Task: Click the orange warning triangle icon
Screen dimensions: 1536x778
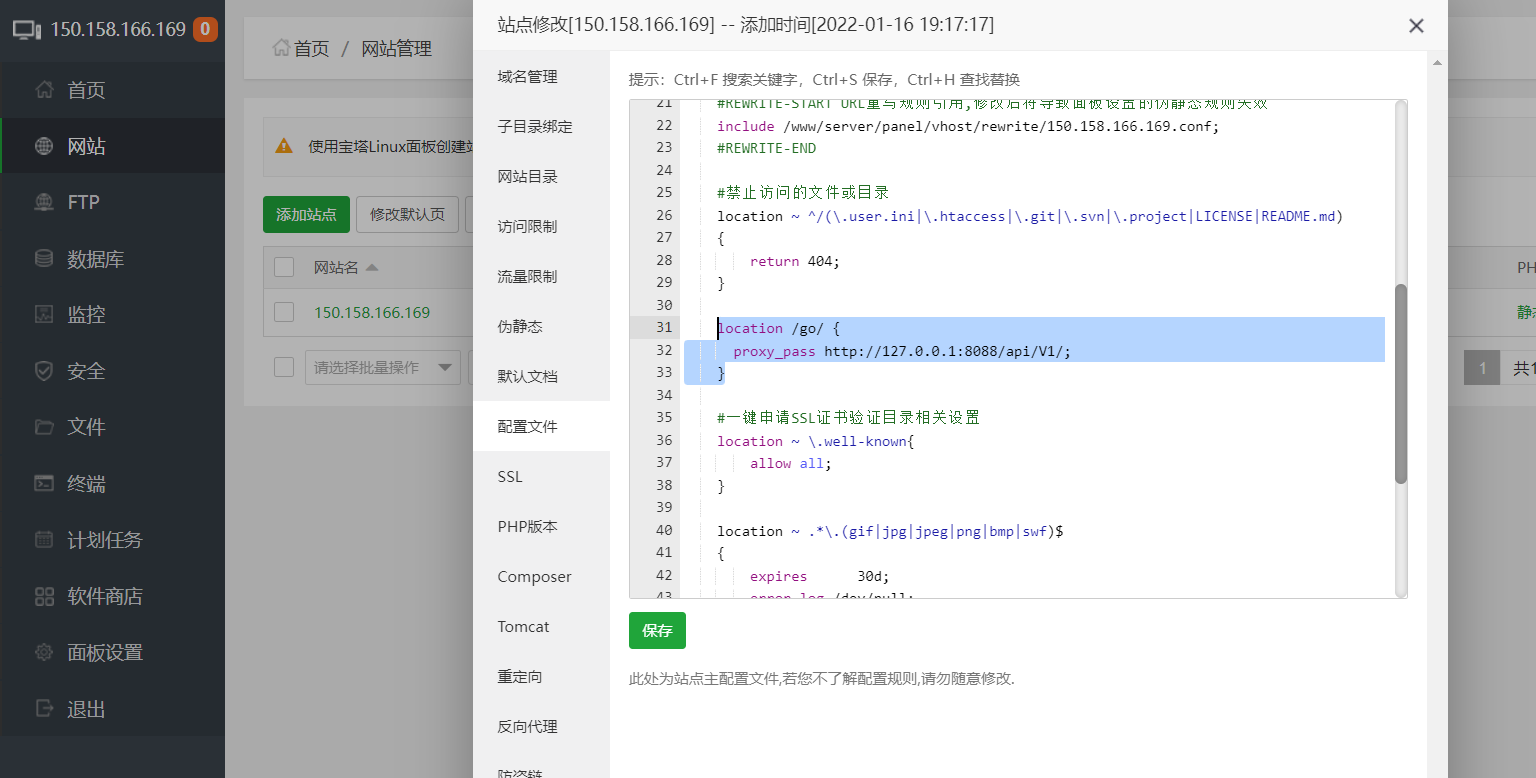Action: point(284,146)
